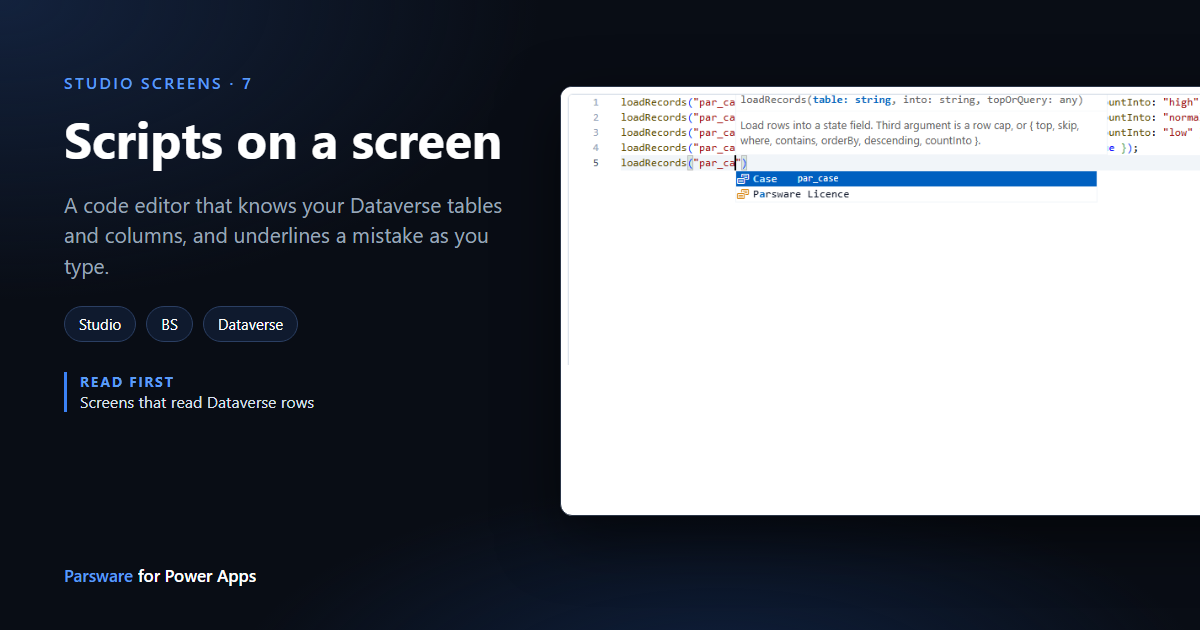This screenshot has height=630, width=1200.
Task: Choose the Parsware Licence autocomplete suggestion
Action: (x=916, y=194)
